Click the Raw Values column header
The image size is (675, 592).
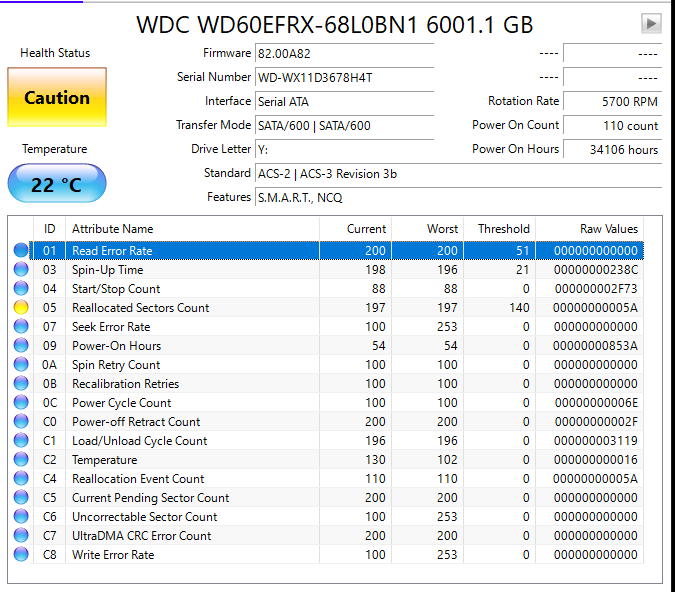(608, 229)
